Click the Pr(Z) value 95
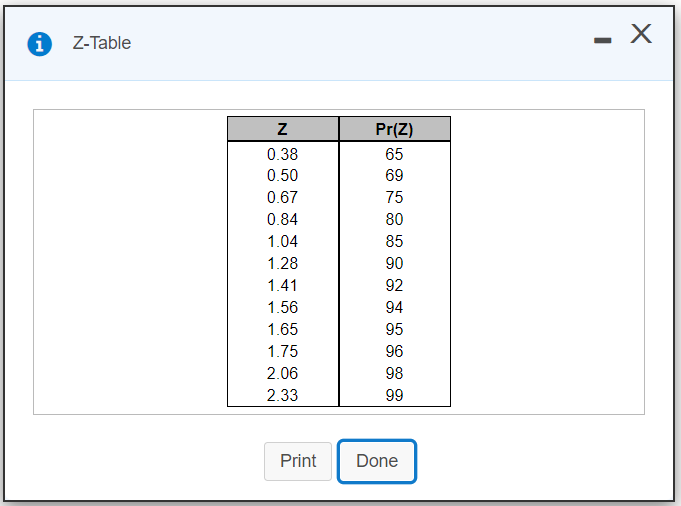 pos(394,329)
